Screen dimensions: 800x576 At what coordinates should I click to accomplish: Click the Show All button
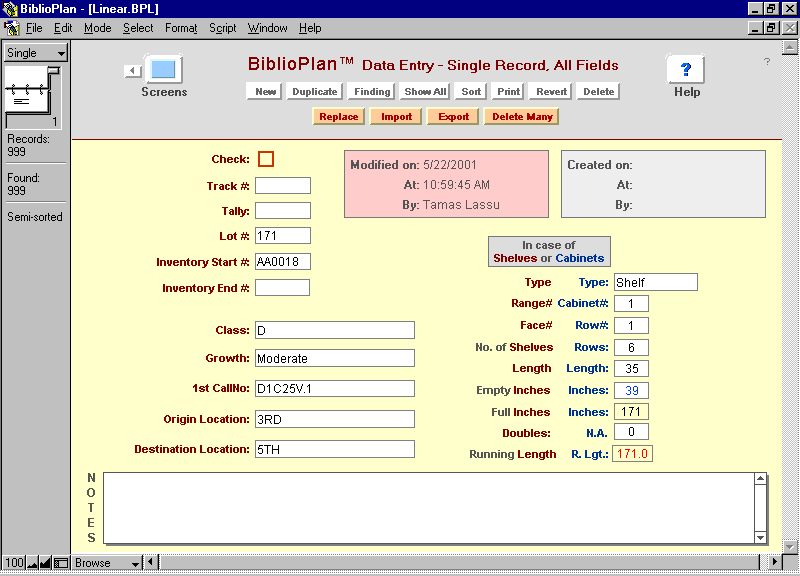pyautogui.click(x=424, y=91)
